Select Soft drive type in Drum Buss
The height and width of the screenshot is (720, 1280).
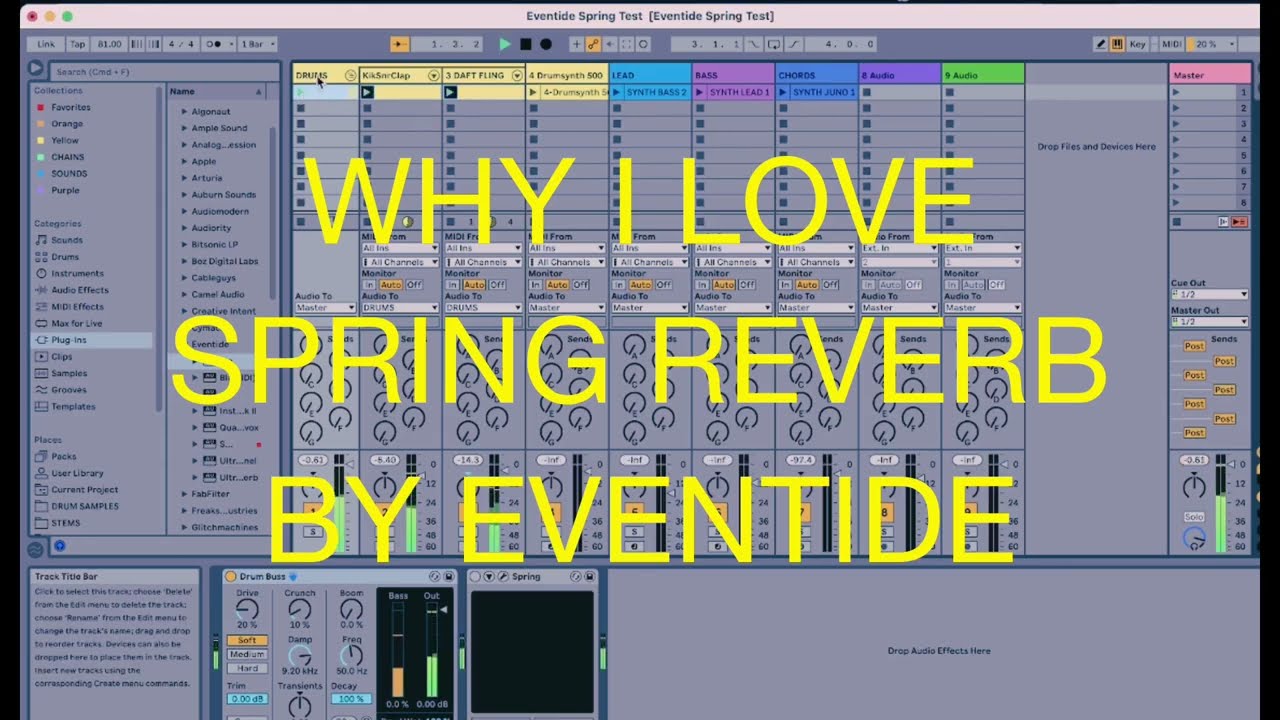pyautogui.click(x=247, y=640)
